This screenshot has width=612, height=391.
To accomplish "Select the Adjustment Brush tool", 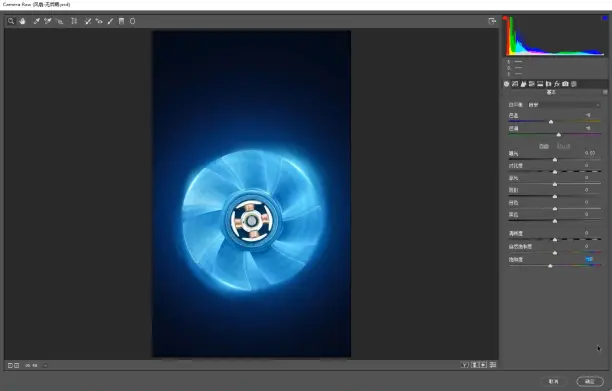I will coord(110,21).
